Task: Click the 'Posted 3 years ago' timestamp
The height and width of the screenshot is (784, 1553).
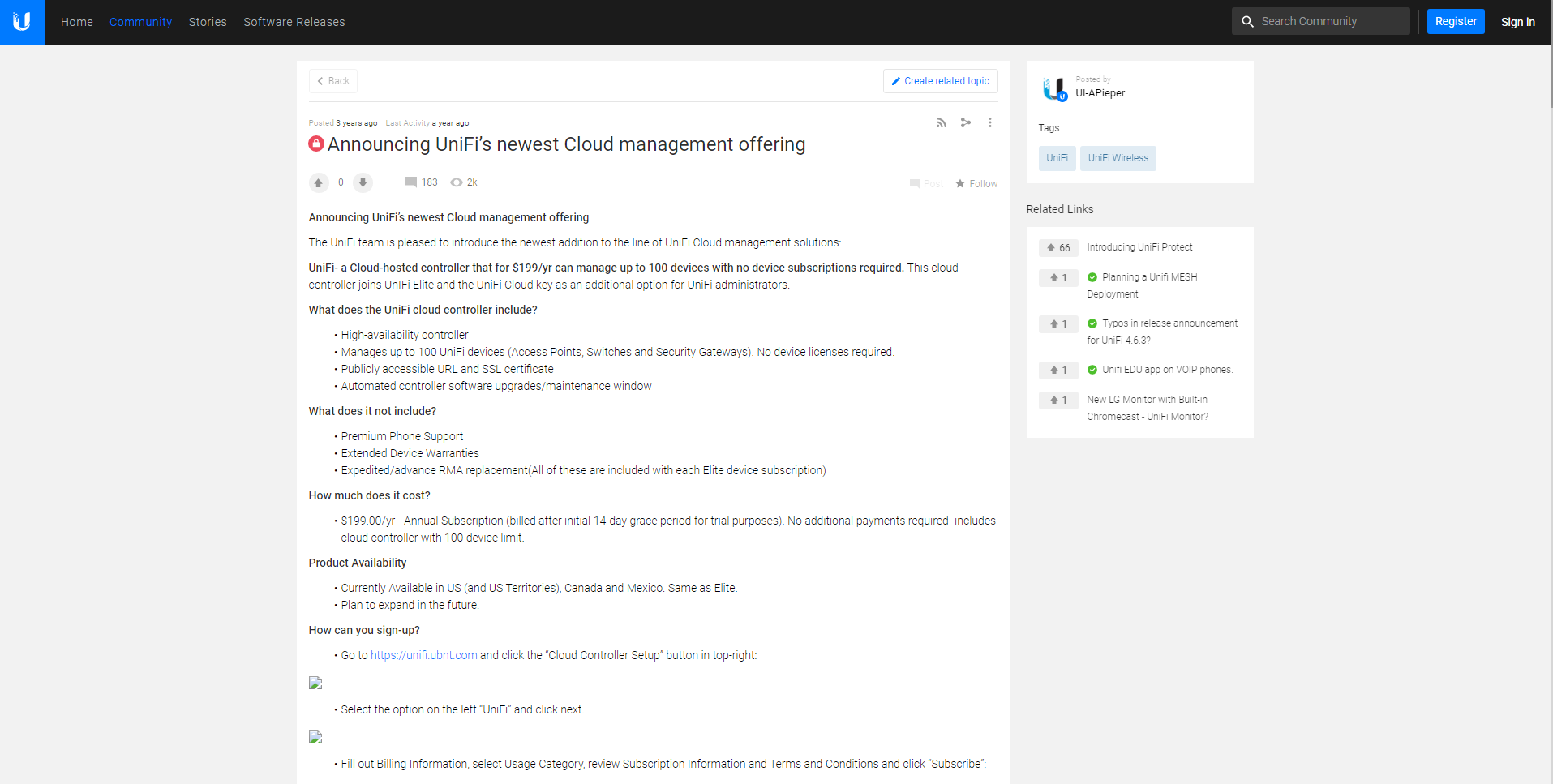Action: click(343, 123)
